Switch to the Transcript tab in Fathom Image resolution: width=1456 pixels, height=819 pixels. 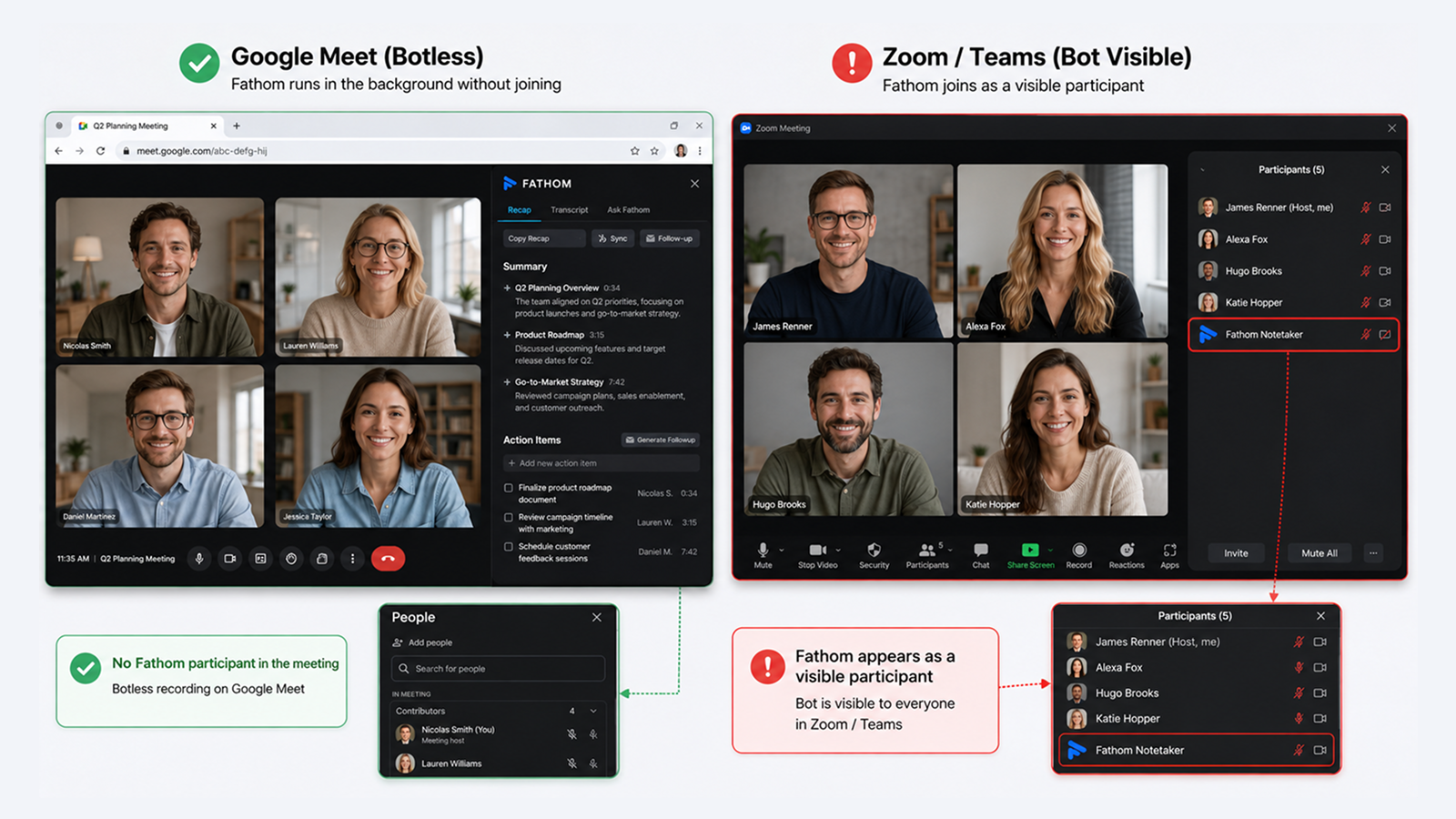(570, 210)
